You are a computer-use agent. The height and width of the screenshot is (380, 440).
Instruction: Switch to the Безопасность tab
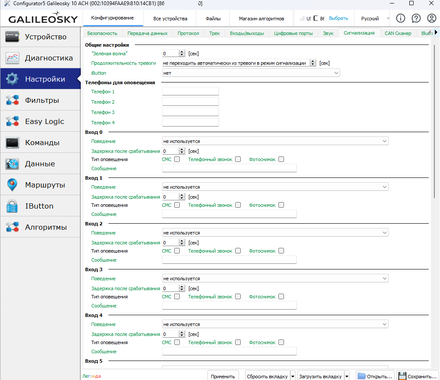102,33
